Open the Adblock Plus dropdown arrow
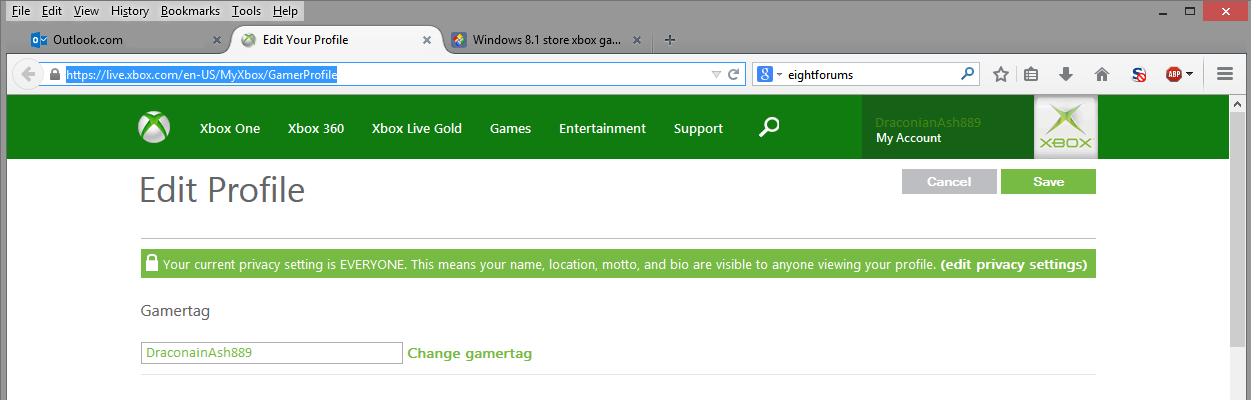Image resolution: width=1251 pixels, height=400 pixels. pyautogui.click(x=1189, y=74)
